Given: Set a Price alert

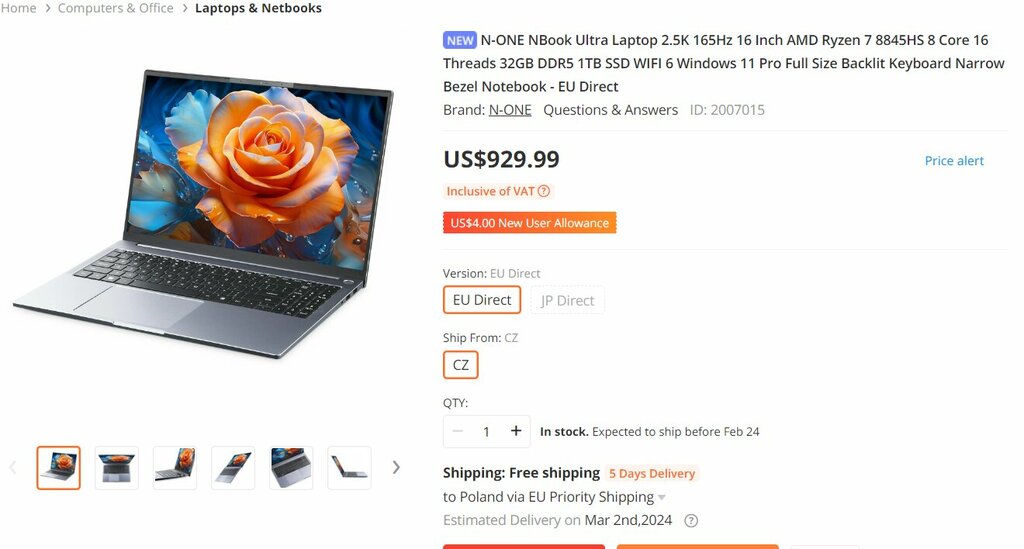Looking at the screenshot, I should tap(954, 161).
